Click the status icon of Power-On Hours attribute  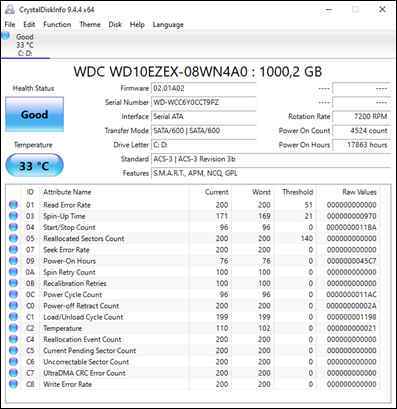click(x=13, y=261)
